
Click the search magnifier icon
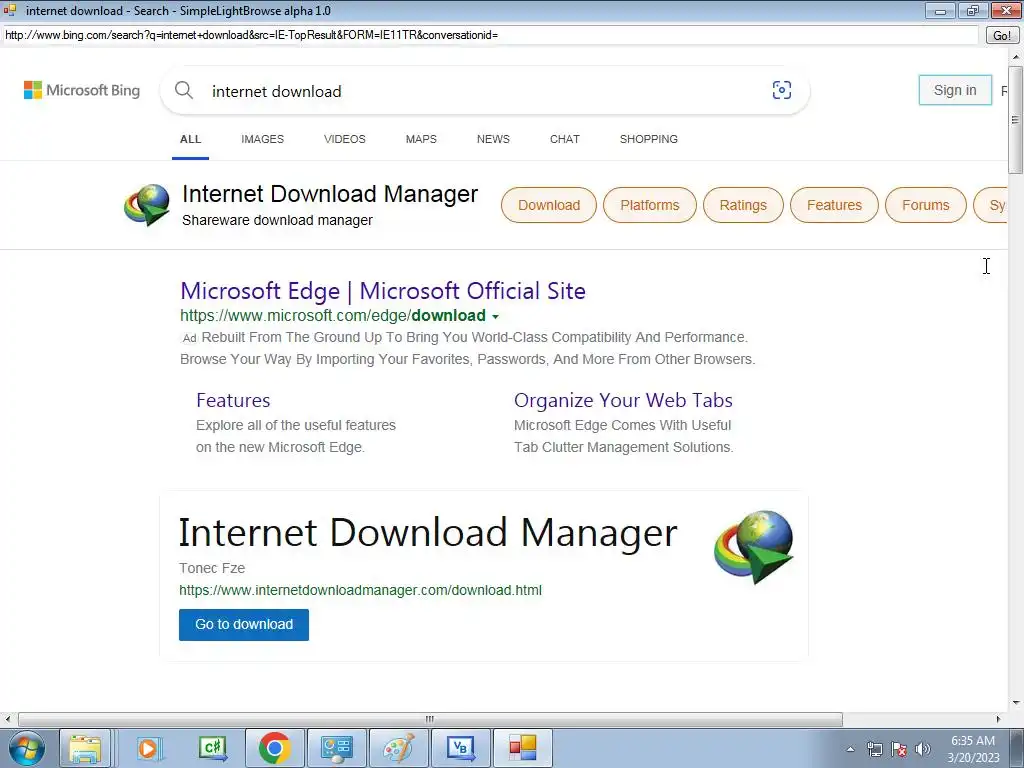[184, 90]
